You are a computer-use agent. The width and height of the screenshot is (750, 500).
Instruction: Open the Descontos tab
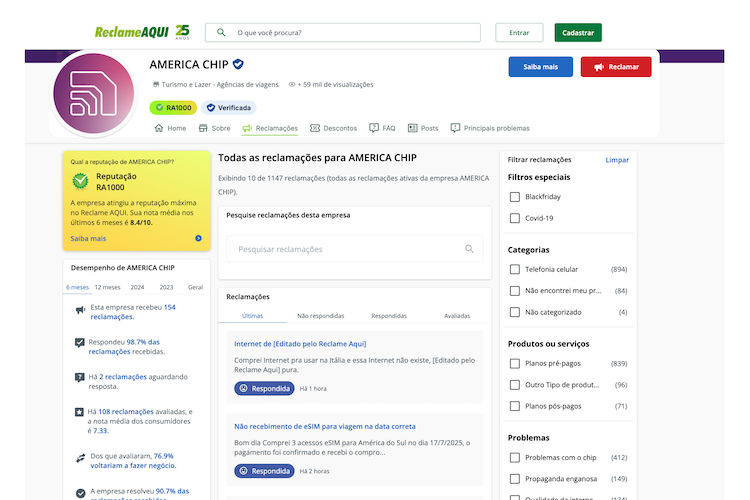(333, 128)
